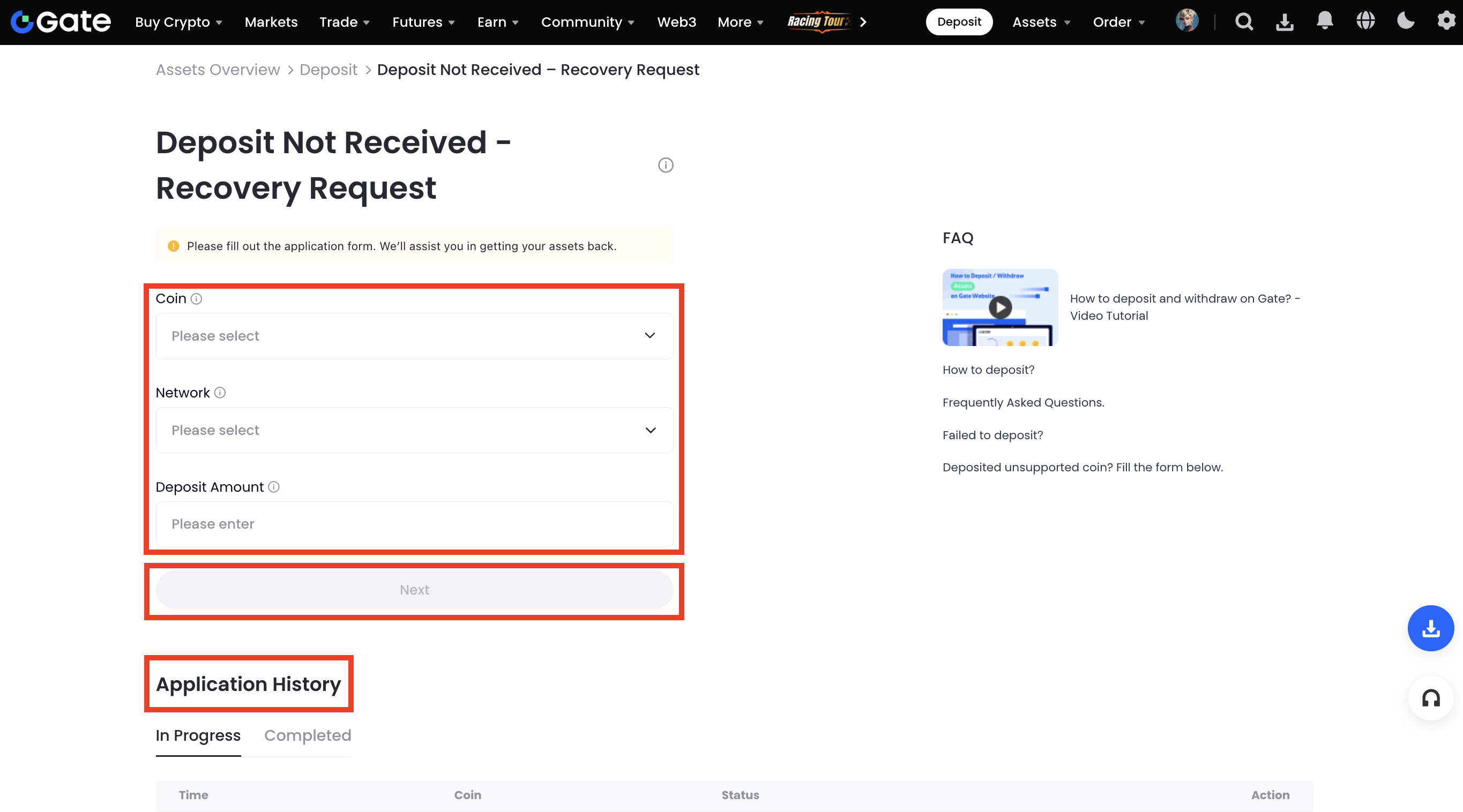Click the header app download icon

pos(1285,21)
